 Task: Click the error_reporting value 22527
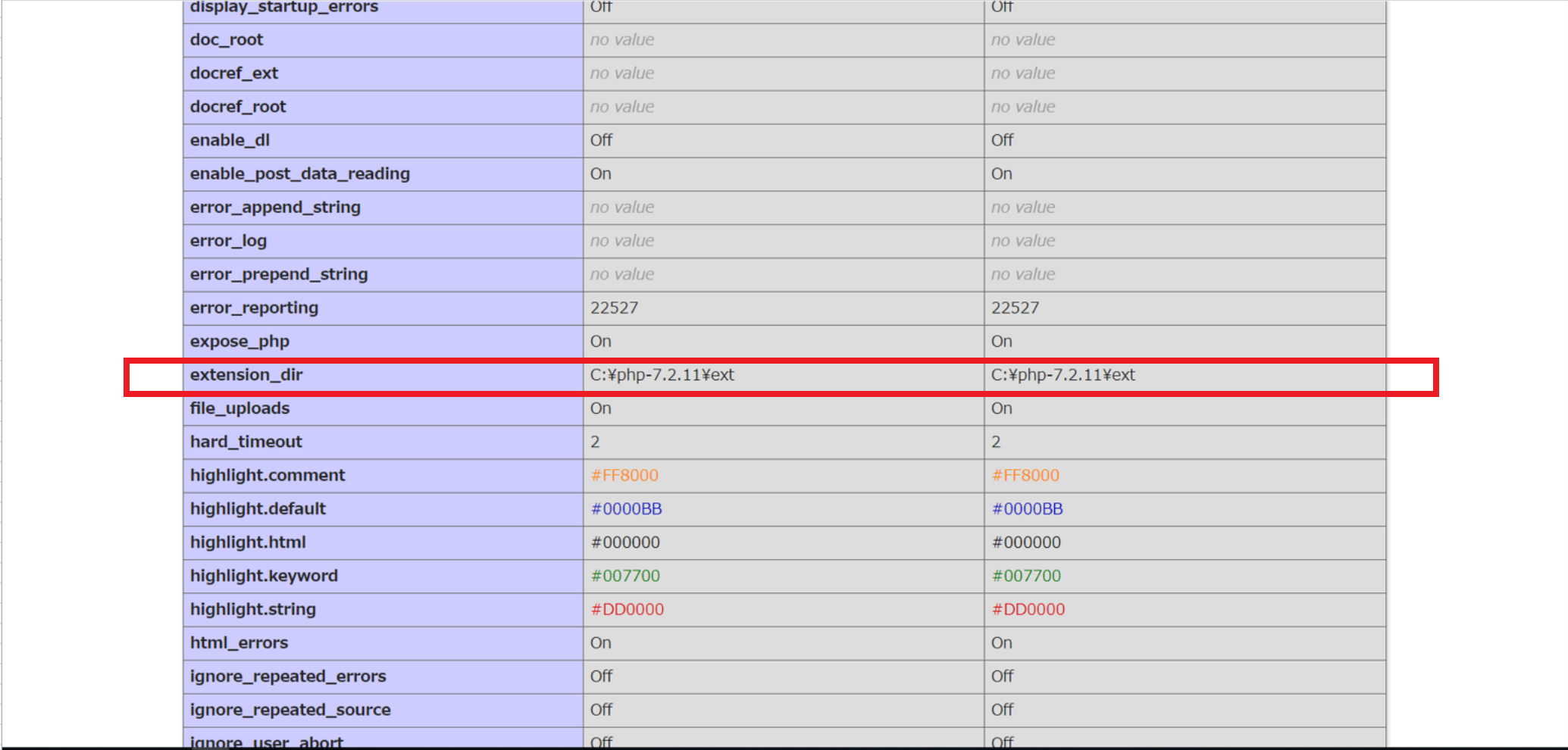click(x=615, y=308)
